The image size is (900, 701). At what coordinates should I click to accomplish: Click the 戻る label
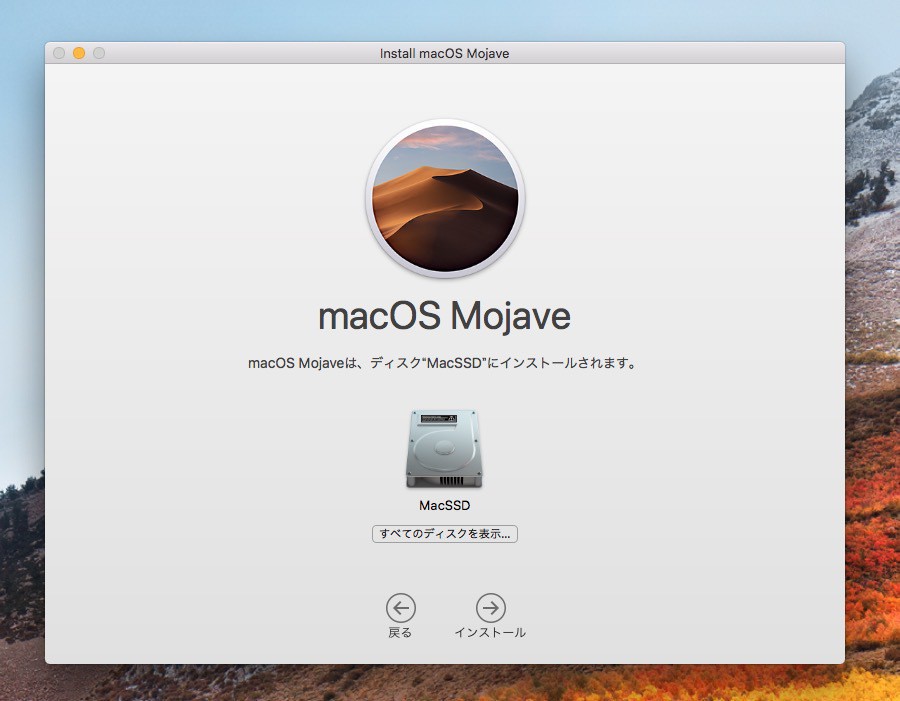pyautogui.click(x=400, y=633)
